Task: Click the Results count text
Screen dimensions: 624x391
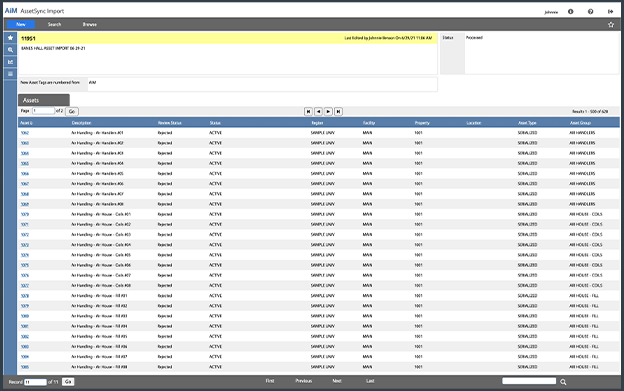Action: tap(590, 112)
